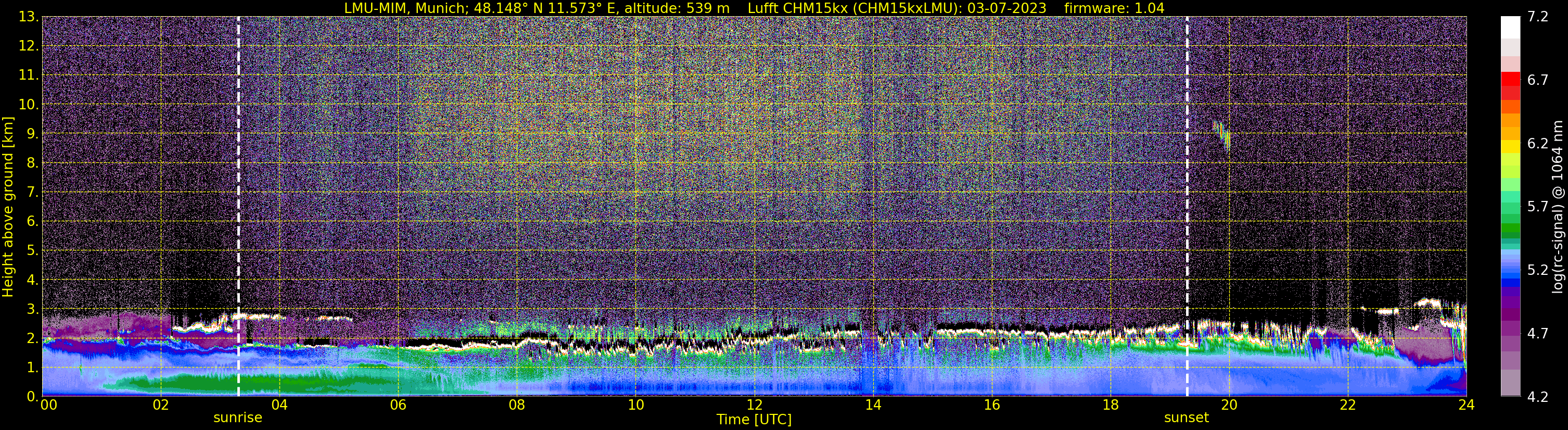The height and width of the screenshot is (430, 1568).
Task: Click the height axis tick label 11
Action: click(28, 75)
